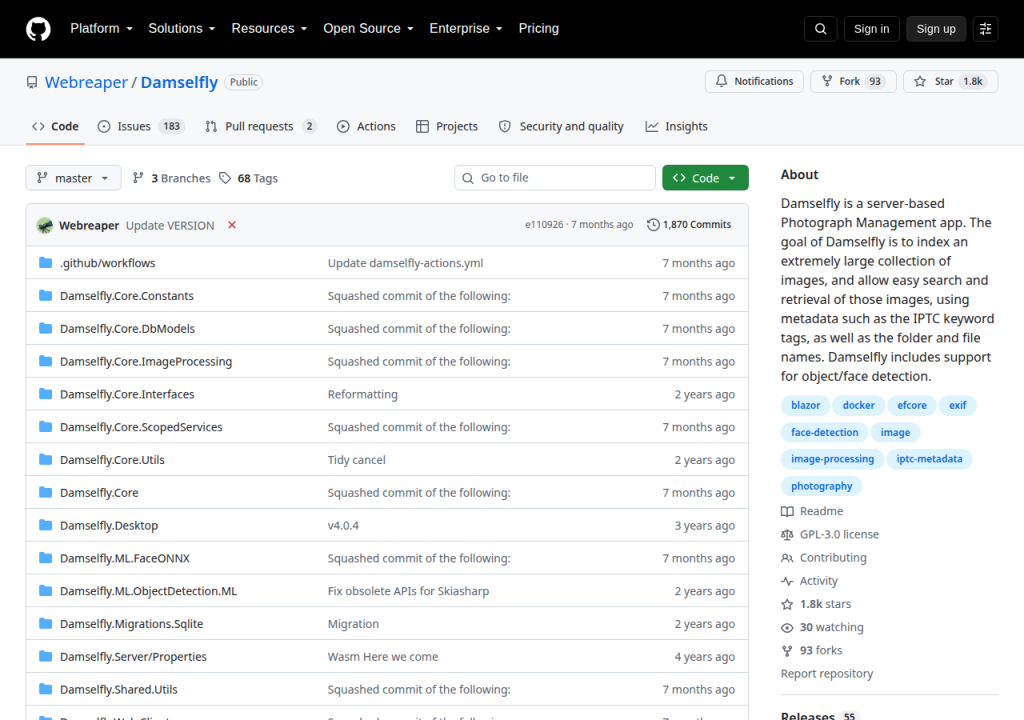Viewport: 1024px width, 720px height.
Task: Switch to the Pull requests tab
Action: tap(261, 126)
